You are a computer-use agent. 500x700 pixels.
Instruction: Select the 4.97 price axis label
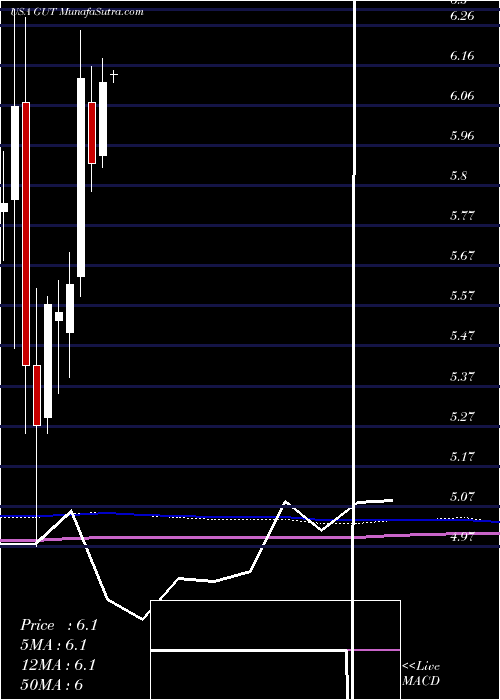click(x=463, y=537)
